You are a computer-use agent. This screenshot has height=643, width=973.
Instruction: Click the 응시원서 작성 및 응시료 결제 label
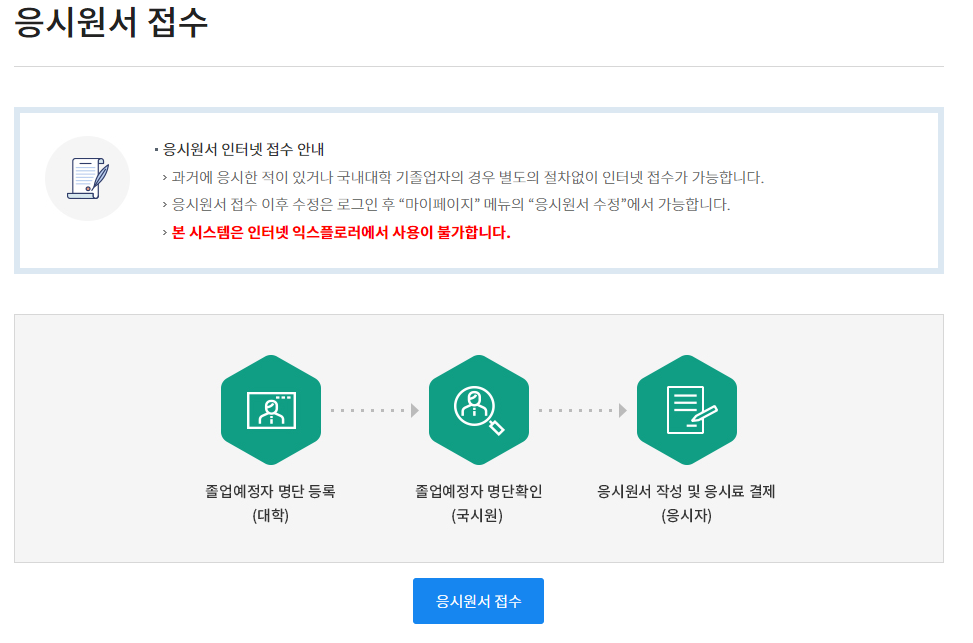pyautogui.click(x=686, y=492)
